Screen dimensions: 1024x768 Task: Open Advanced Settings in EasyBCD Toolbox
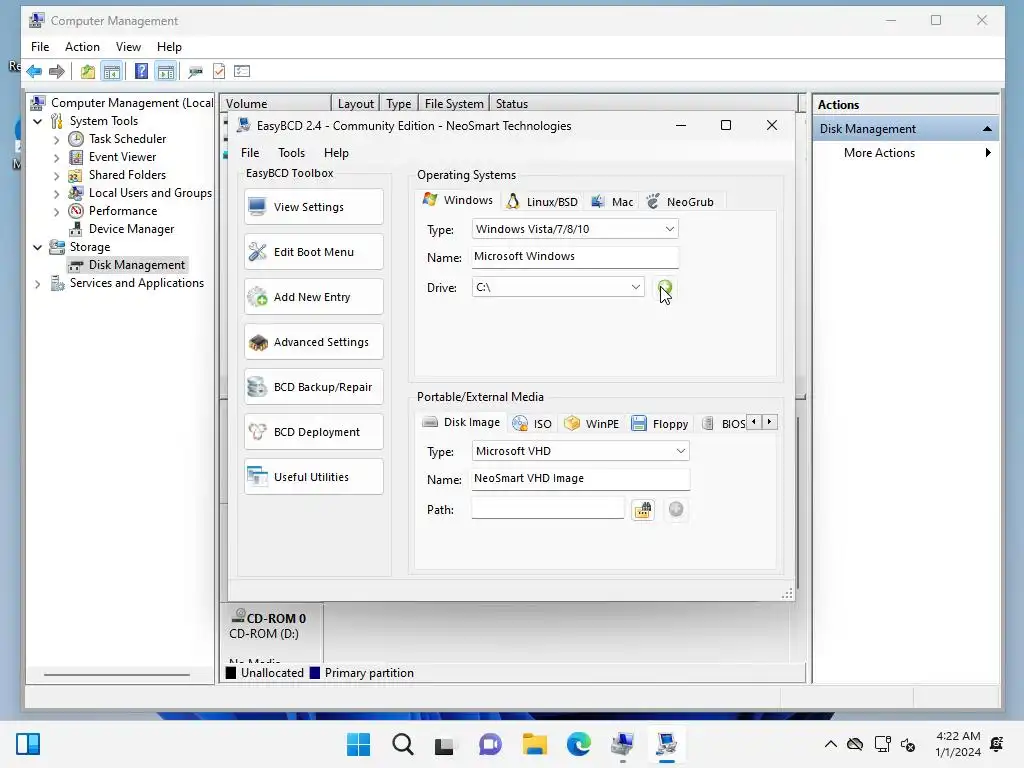tap(314, 342)
